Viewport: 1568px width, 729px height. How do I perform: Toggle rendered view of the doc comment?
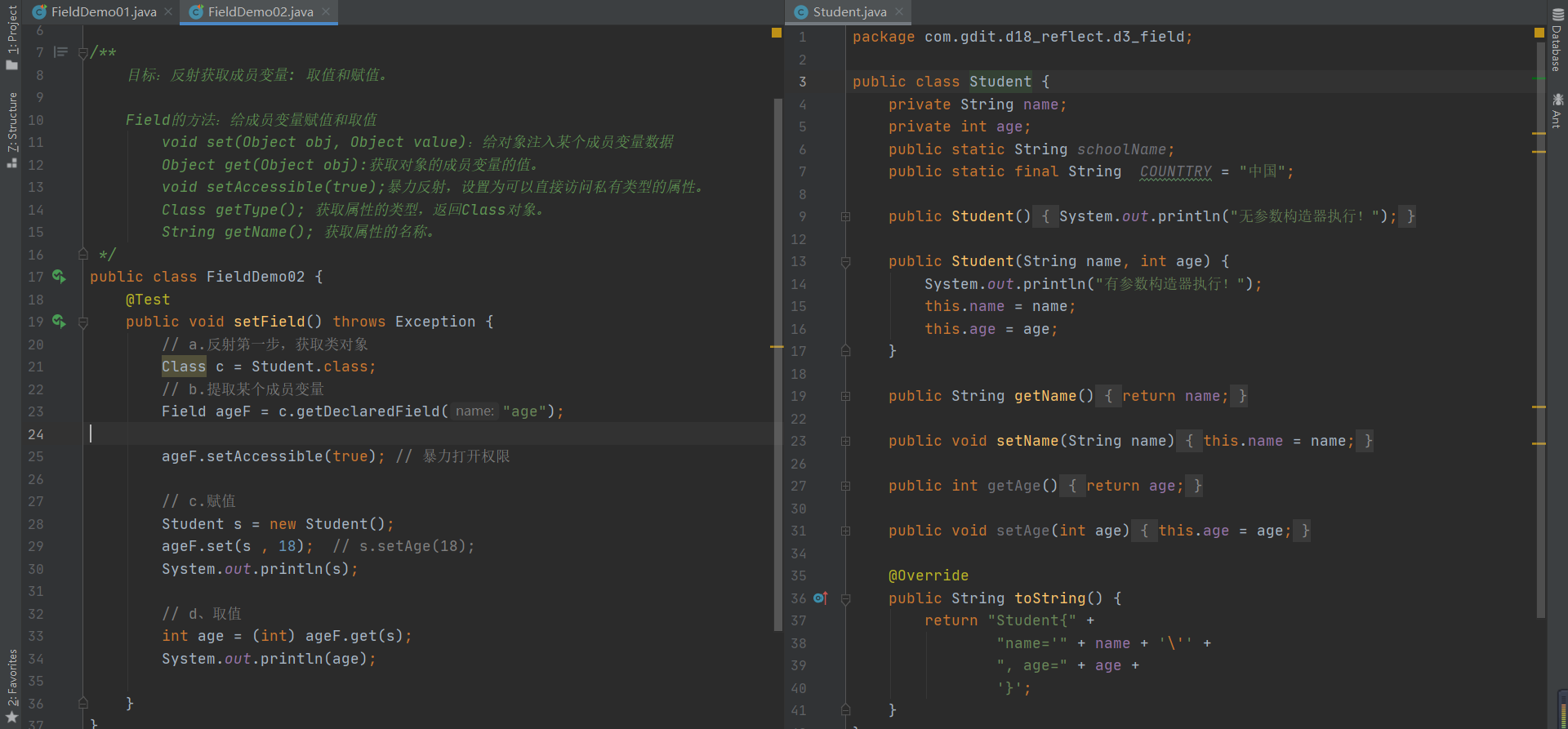[60, 52]
